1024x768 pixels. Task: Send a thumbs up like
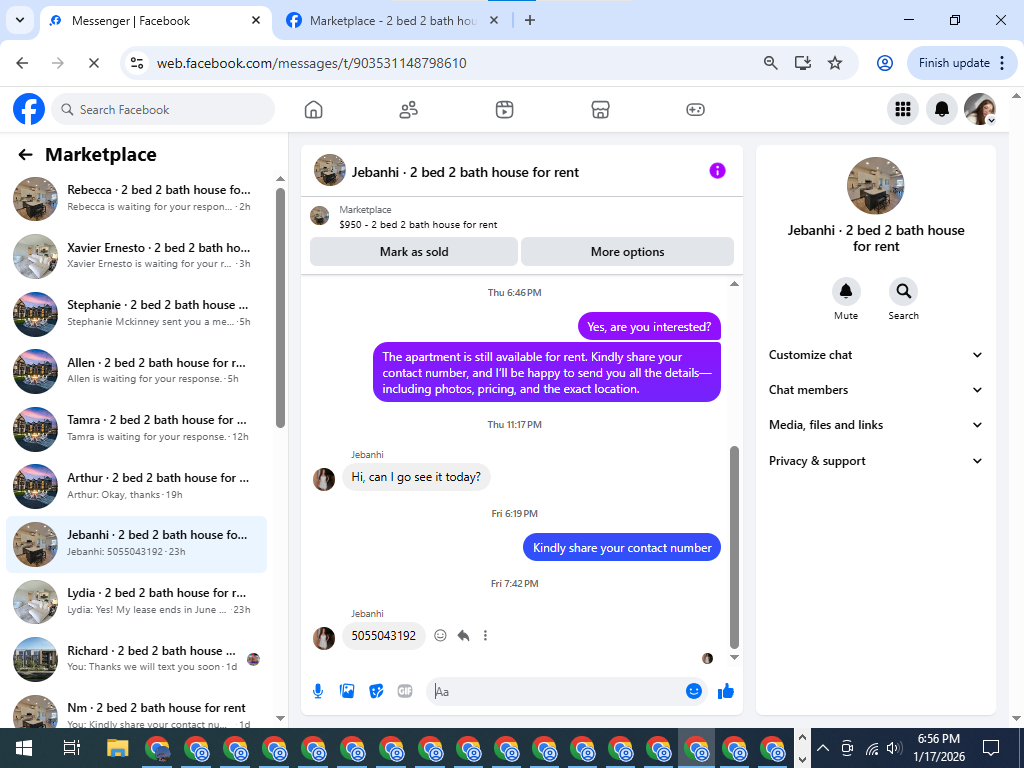tap(726, 691)
